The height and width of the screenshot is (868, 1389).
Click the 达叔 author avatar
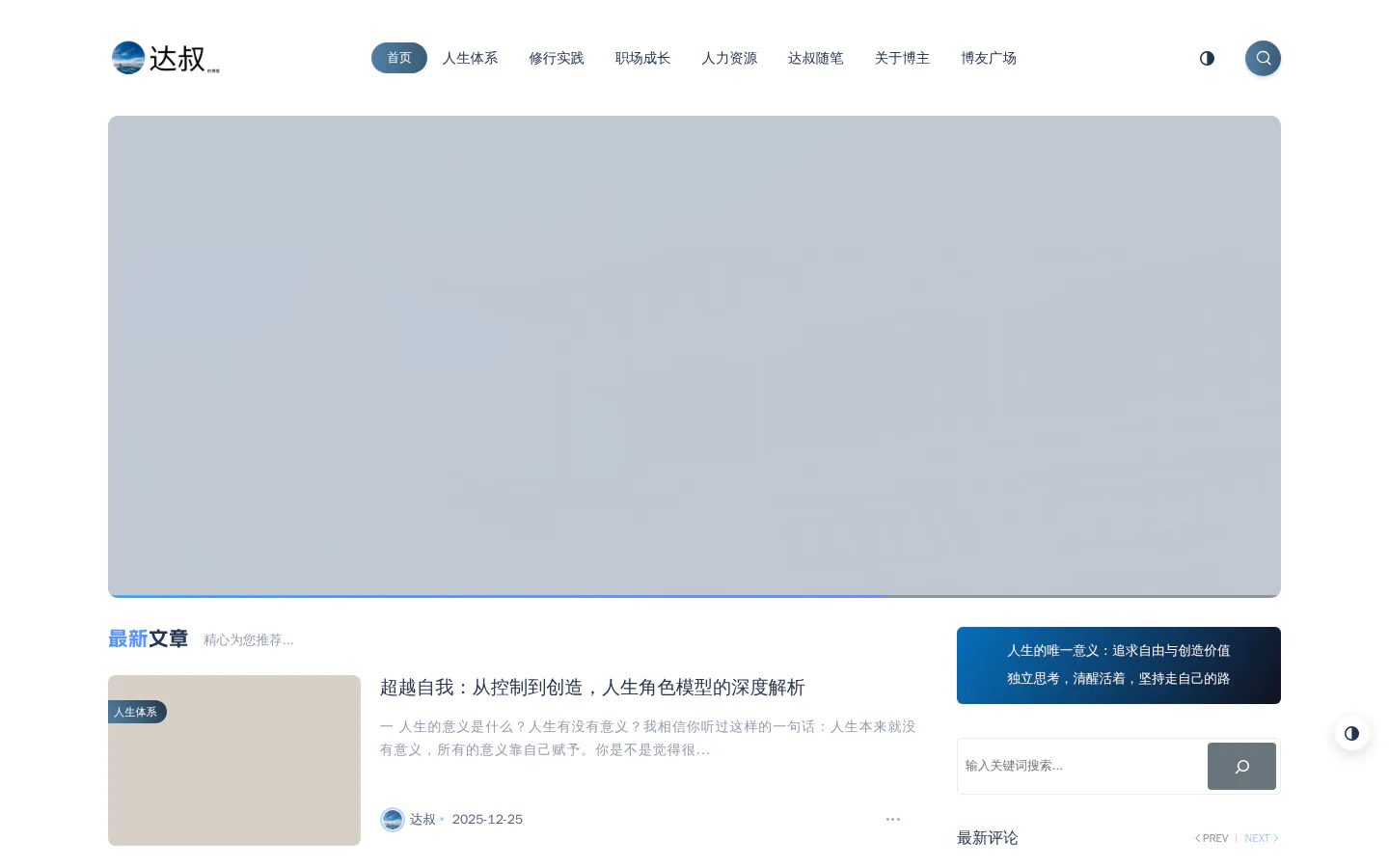(x=392, y=819)
